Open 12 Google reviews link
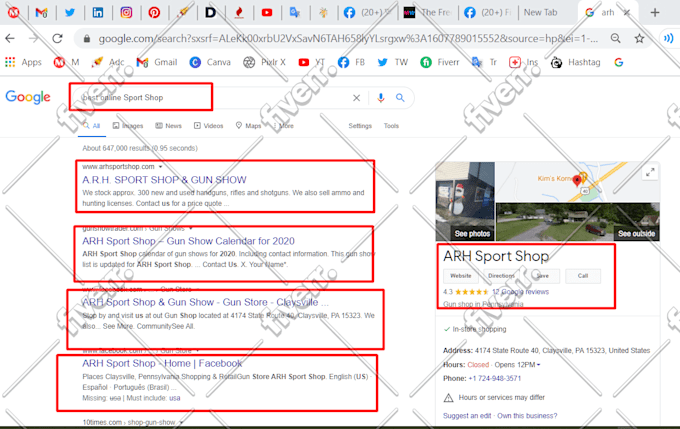Image resolution: width=680 pixels, height=429 pixels. coord(520,292)
